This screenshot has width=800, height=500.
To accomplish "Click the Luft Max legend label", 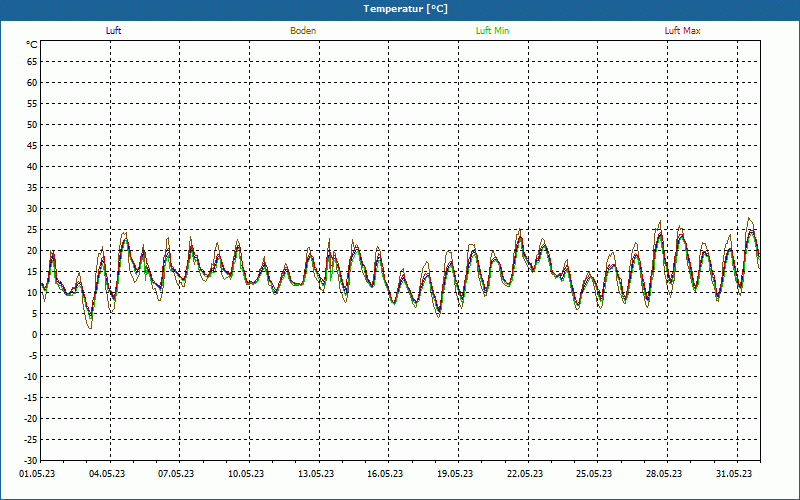I will click(x=682, y=31).
